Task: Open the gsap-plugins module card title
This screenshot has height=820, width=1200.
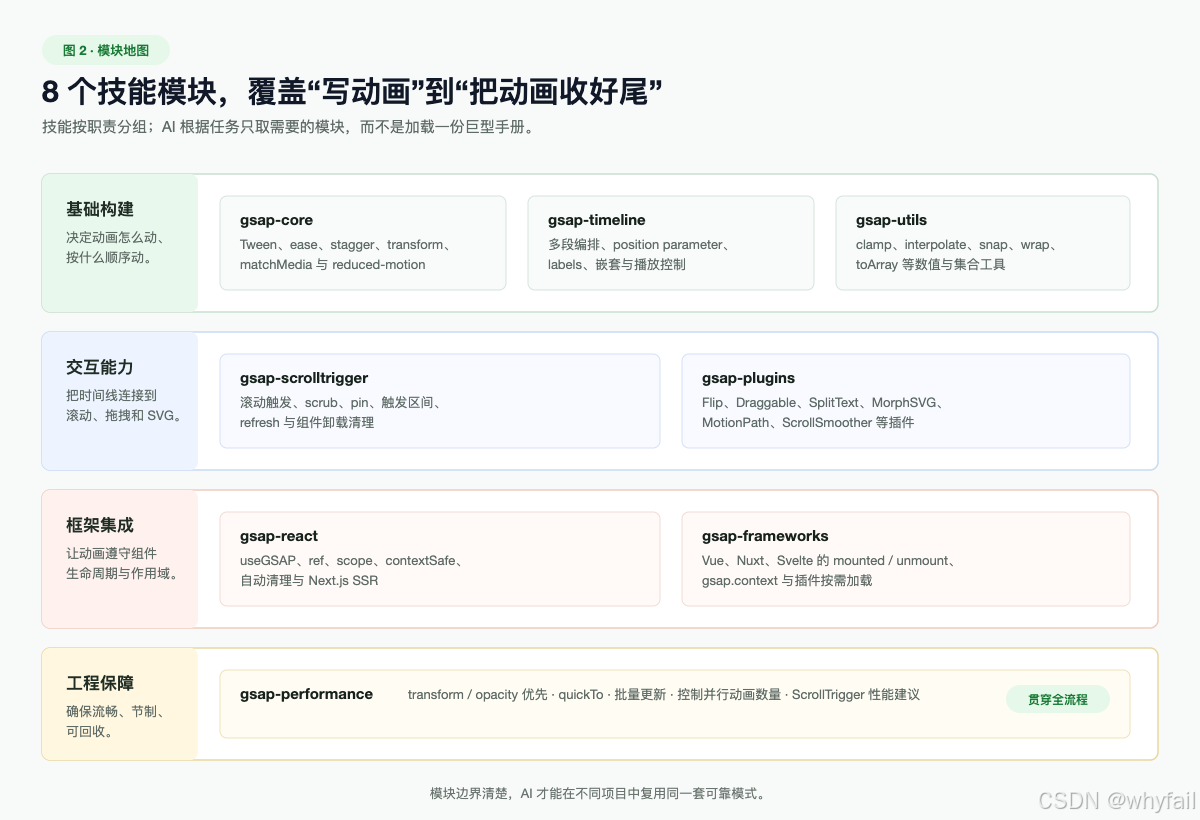Action: (749, 378)
